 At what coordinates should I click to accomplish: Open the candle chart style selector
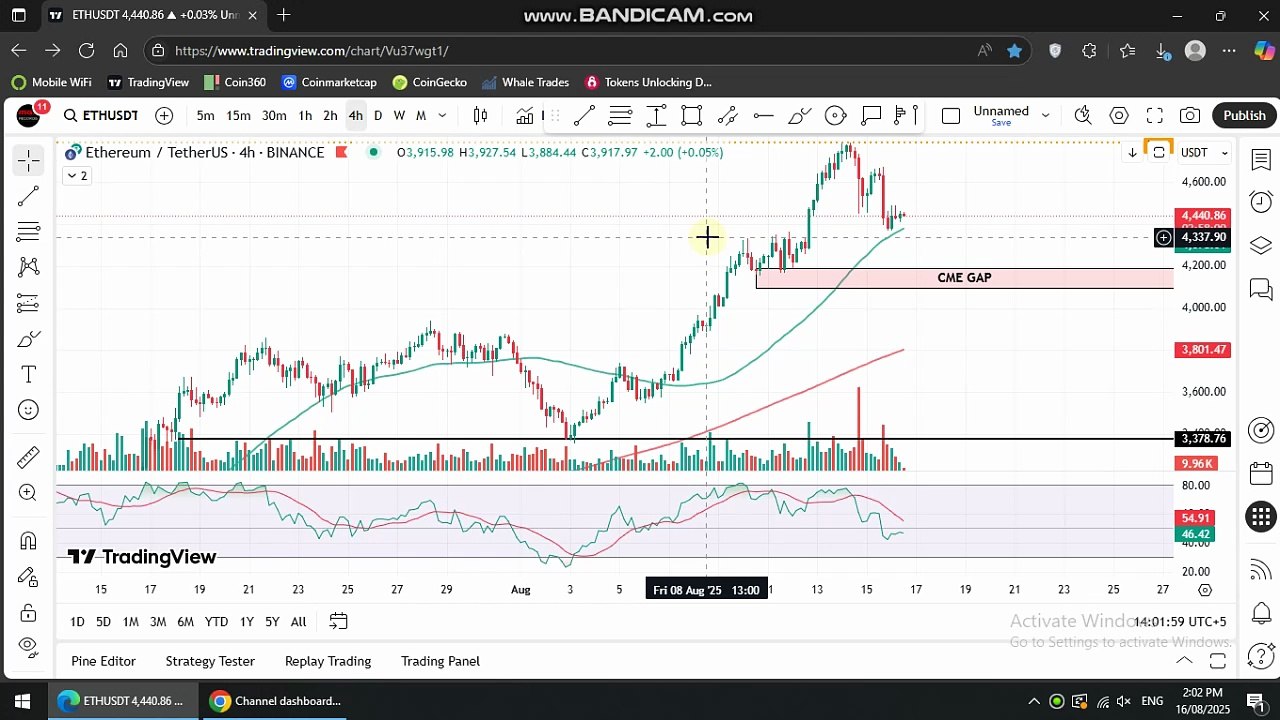[480, 116]
